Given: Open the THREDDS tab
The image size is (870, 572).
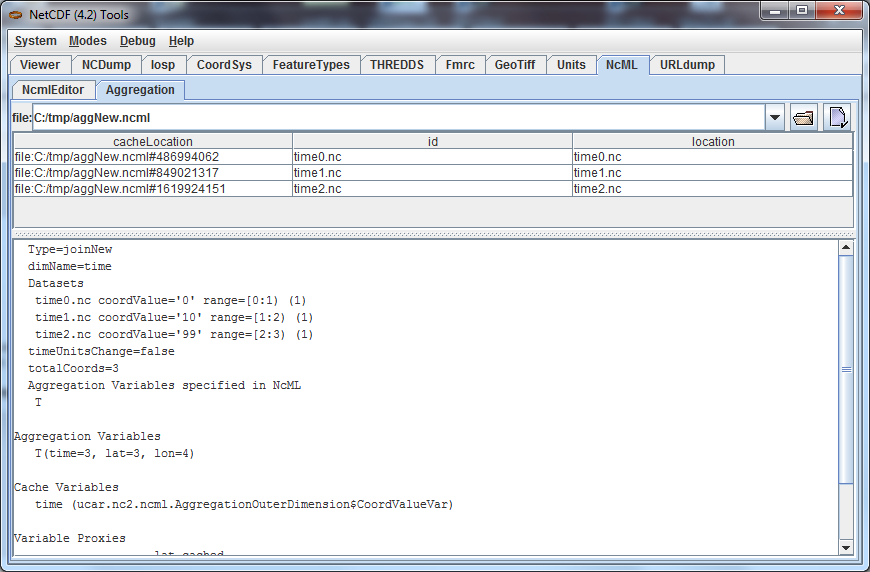Looking at the screenshot, I should (x=396, y=65).
